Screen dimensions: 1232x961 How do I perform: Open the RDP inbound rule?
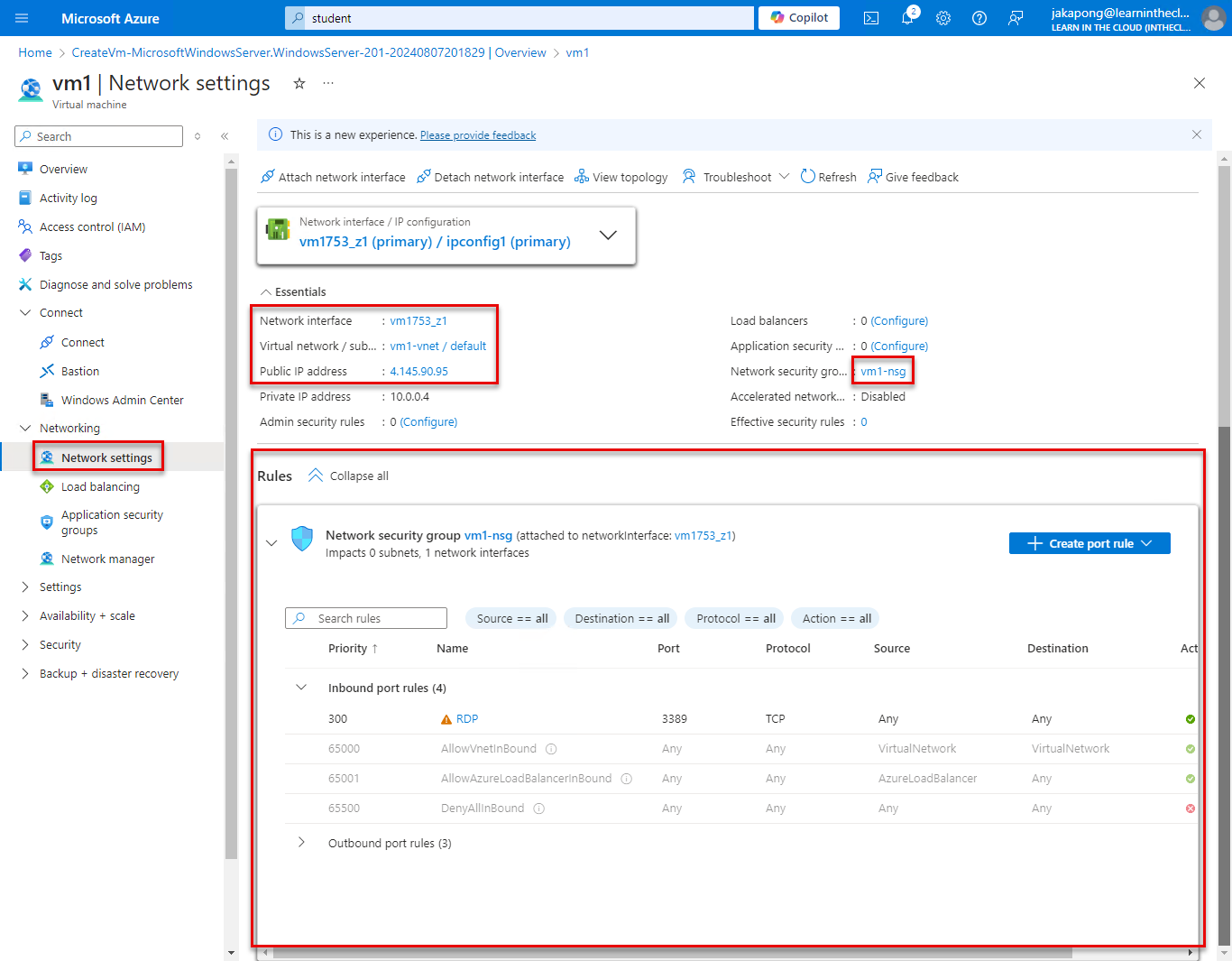click(x=467, y=719)
